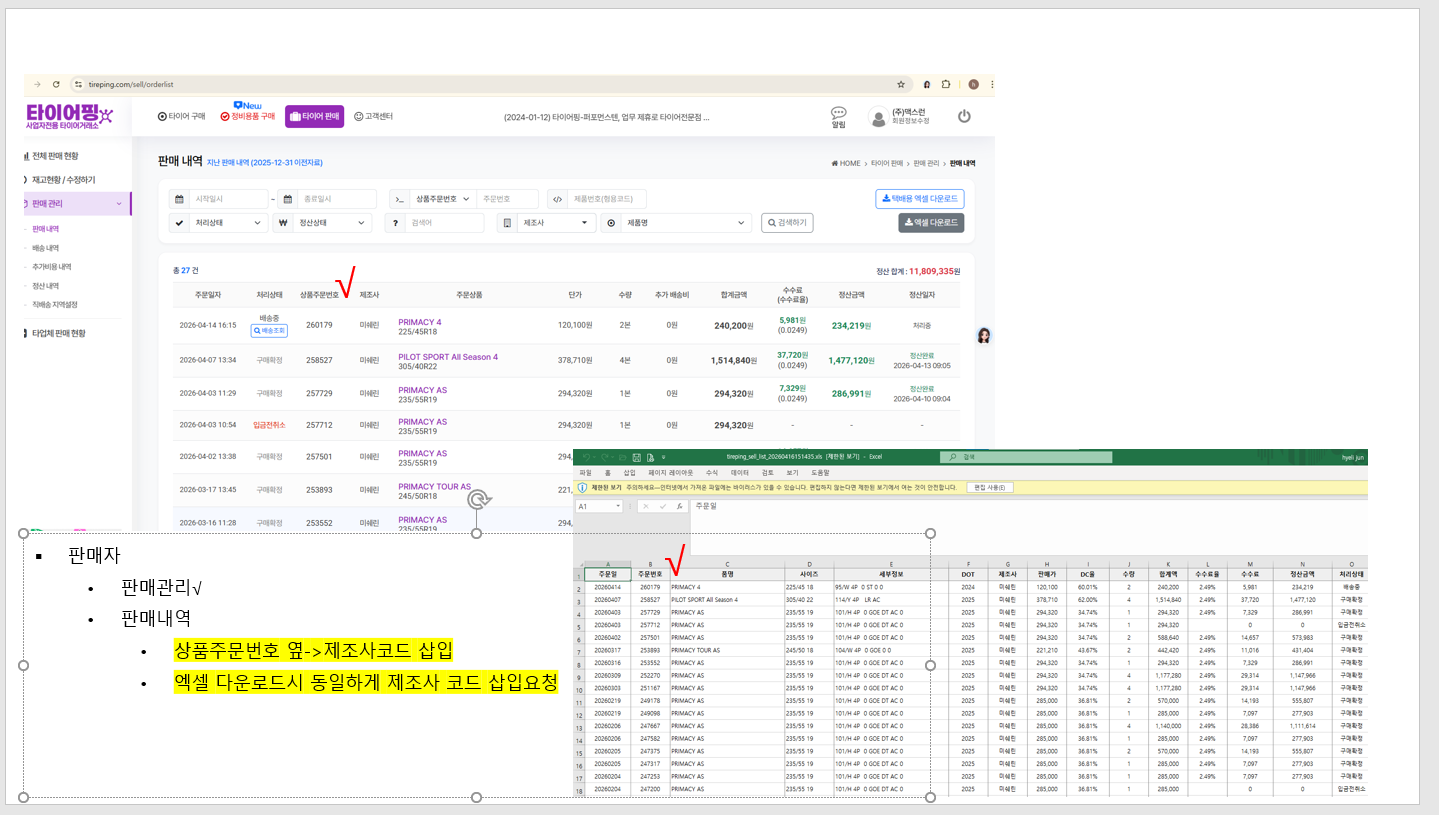Open the browser three-dot menu
This screenshot has height=815, width=1439.
point(991,85)
